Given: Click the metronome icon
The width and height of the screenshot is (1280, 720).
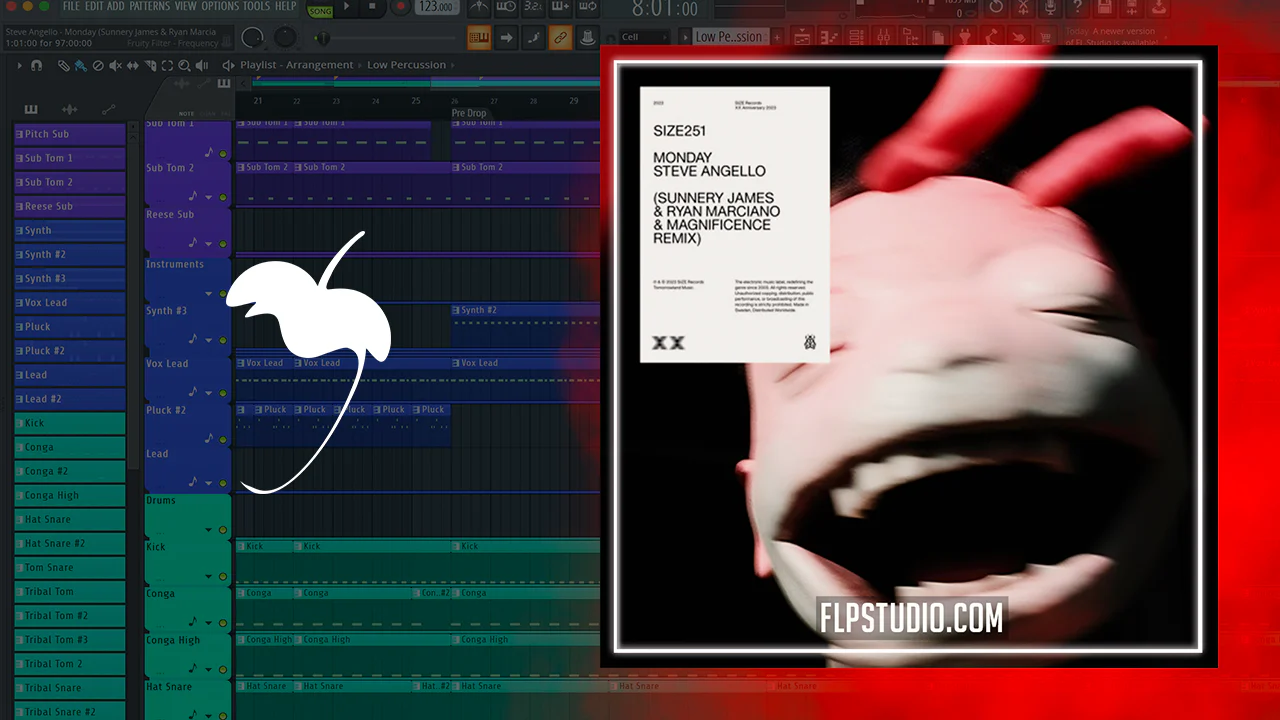Looking at the screenshot, I should 480,8.
